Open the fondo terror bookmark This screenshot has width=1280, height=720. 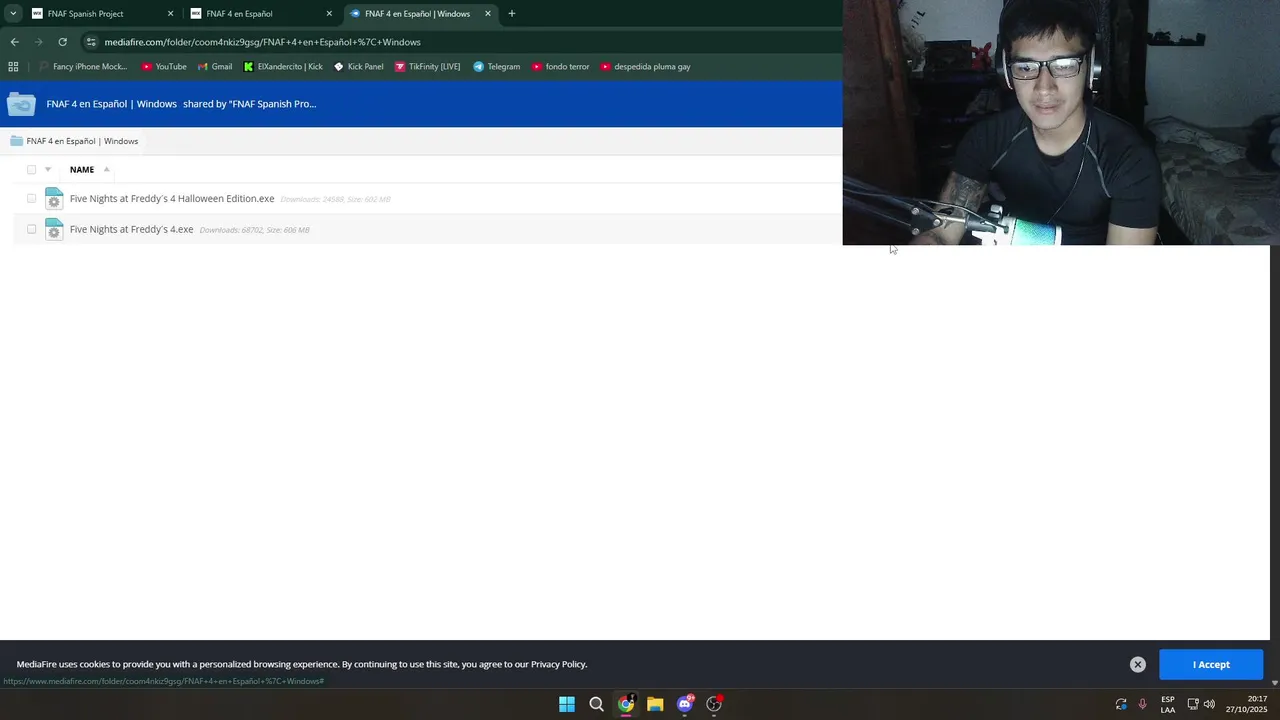[x=560, y=67]
